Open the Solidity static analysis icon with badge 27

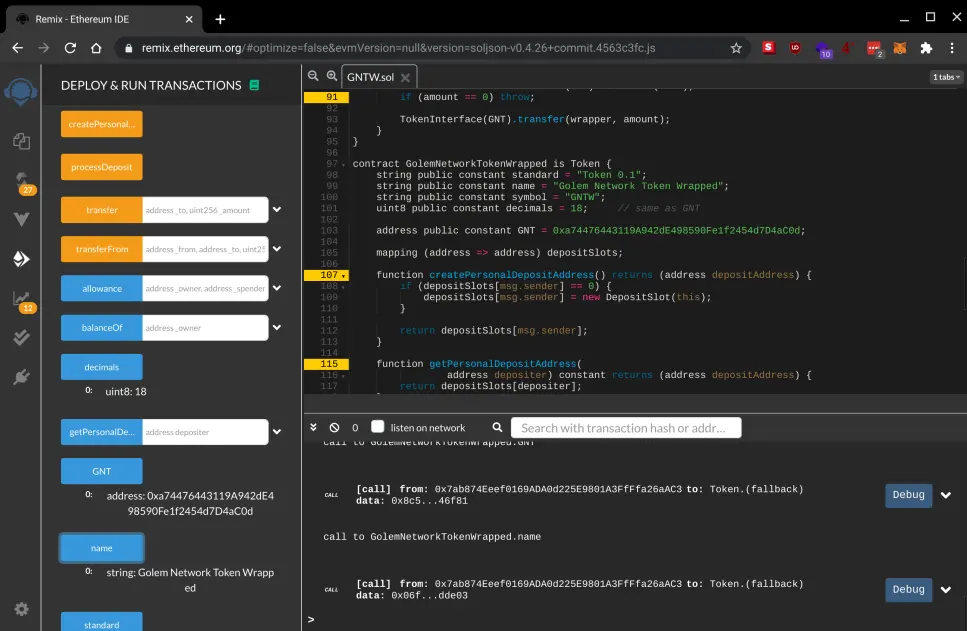(x=22, y=183)
